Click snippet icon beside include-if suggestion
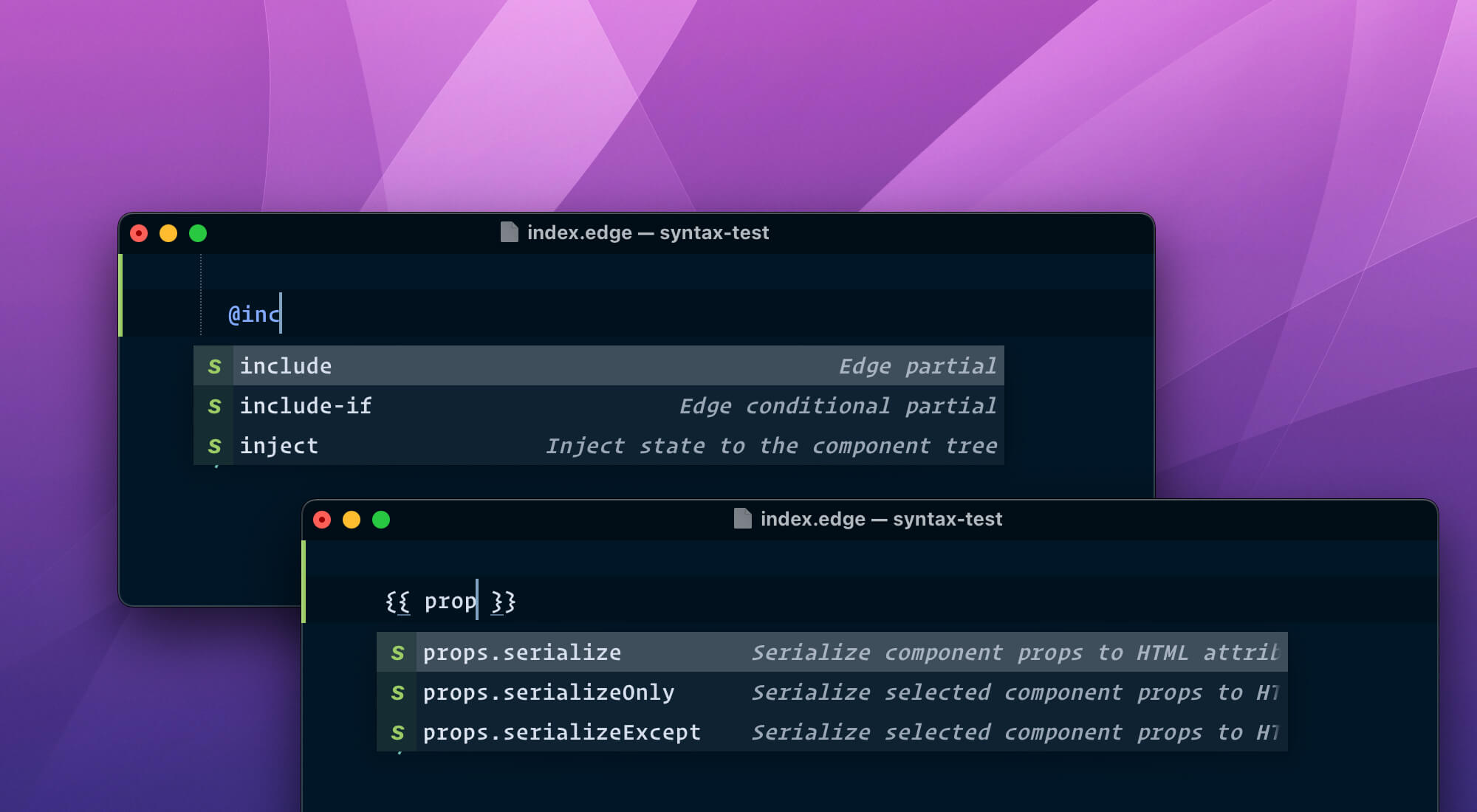Viewport: 1477px width, 812px height. (214, 406)
